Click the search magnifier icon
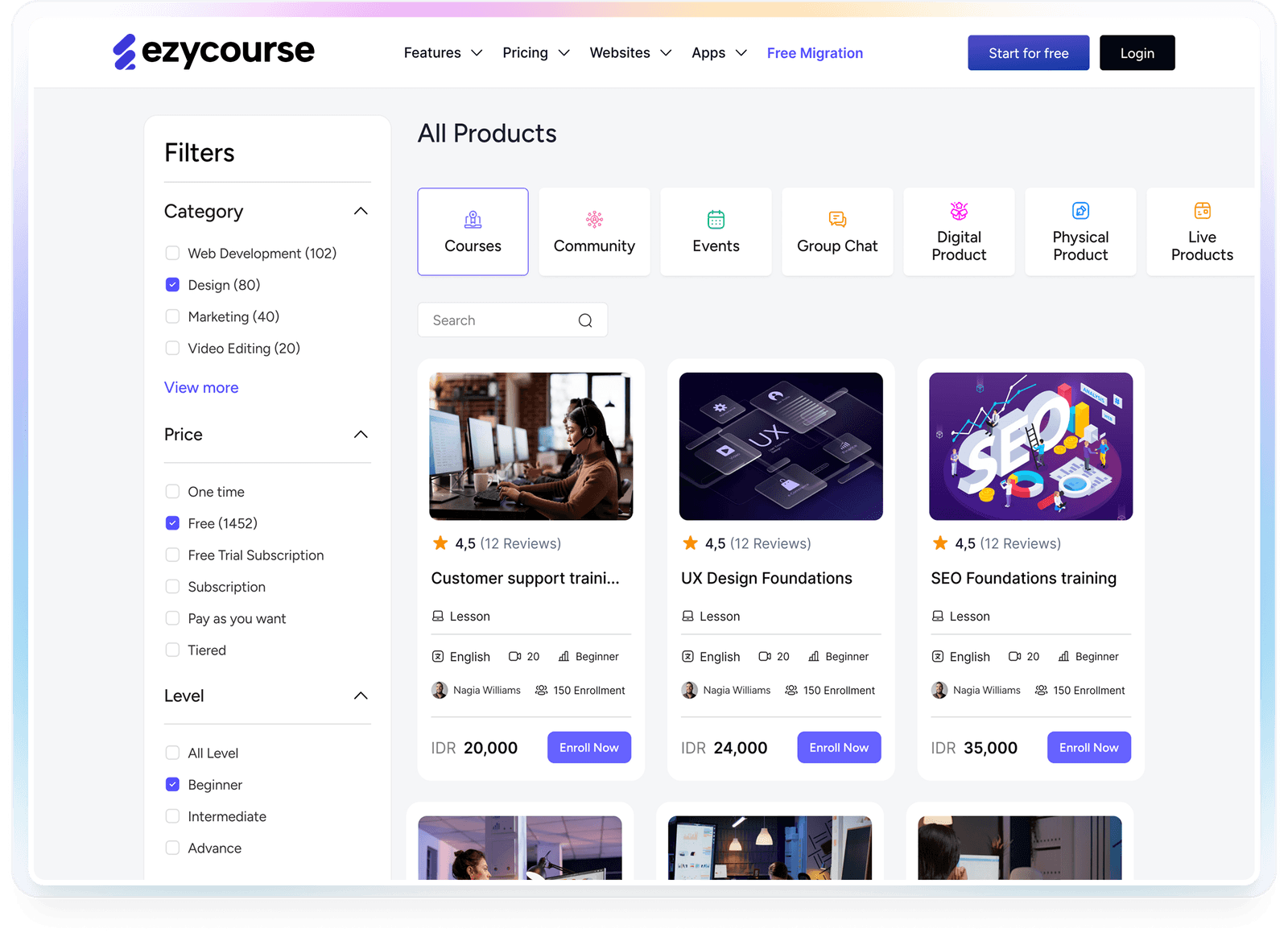The height and width of the screenshot is (941, 1288). tap(584, 320)
